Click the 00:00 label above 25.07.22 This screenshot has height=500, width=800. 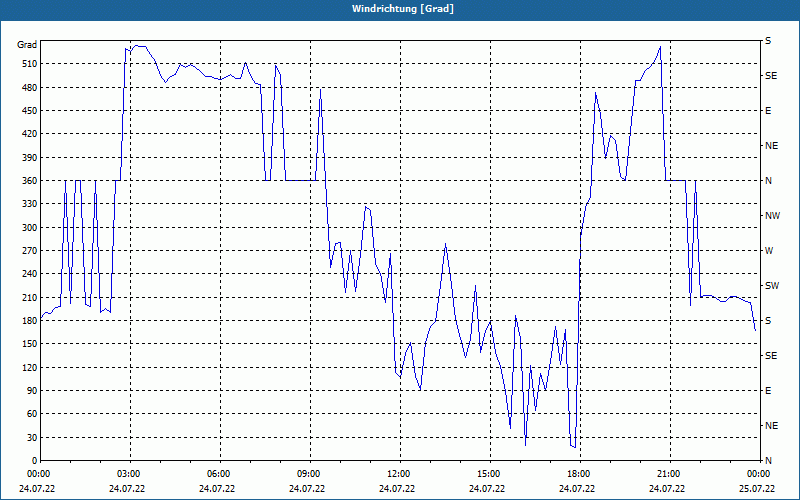(760, 474)
